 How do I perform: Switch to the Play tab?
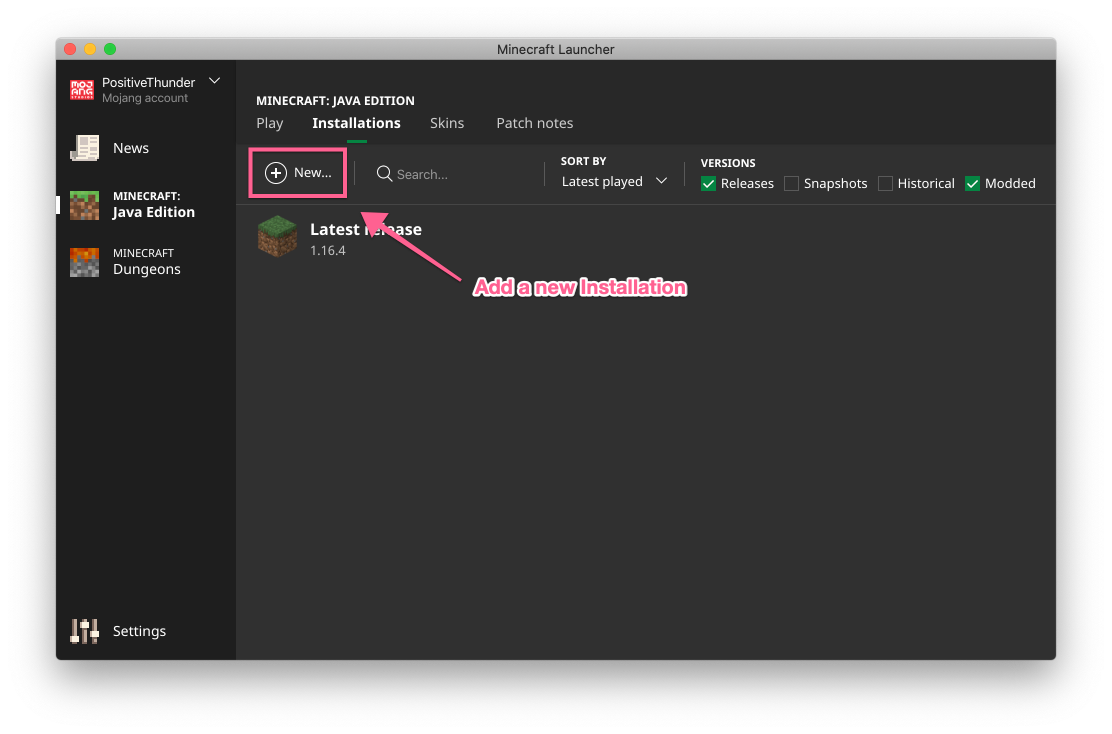tap(269, 123)
